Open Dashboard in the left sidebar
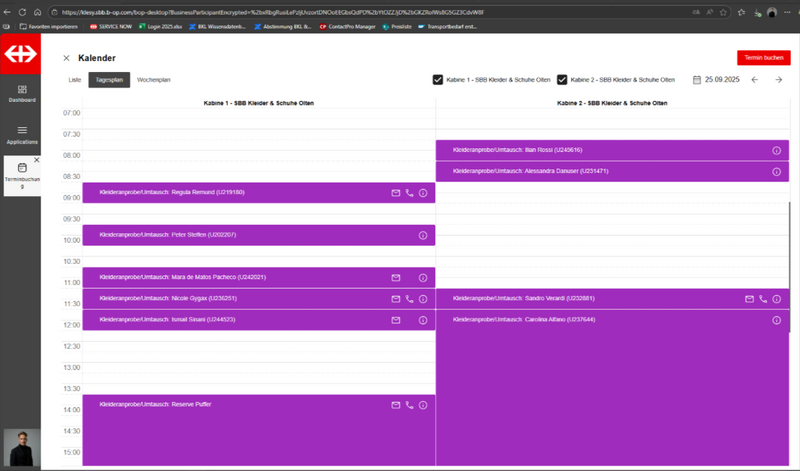This screenshot has height=471, width=800. point(21,88)
